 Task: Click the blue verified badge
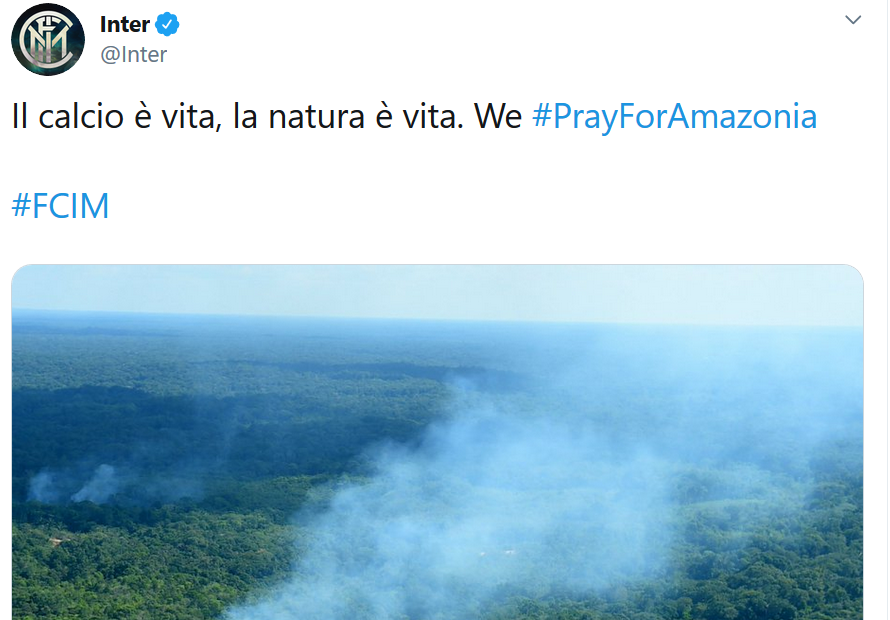pyautogui.click(x=167, y=24)
